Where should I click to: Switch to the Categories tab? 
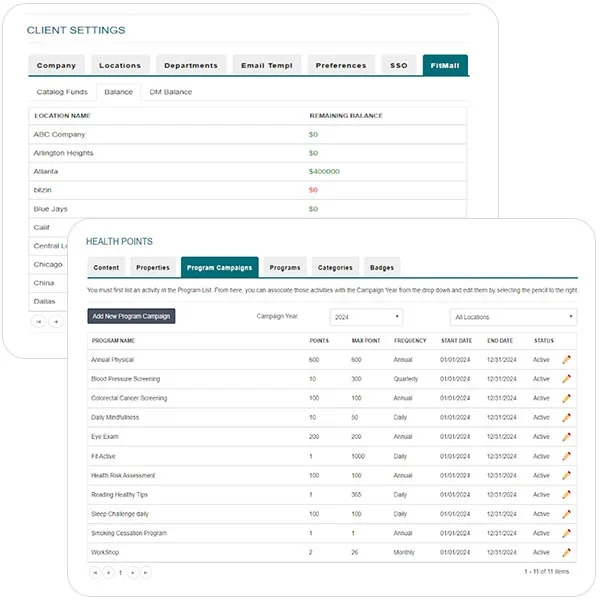pyautogui.click(x=335, y=267)
